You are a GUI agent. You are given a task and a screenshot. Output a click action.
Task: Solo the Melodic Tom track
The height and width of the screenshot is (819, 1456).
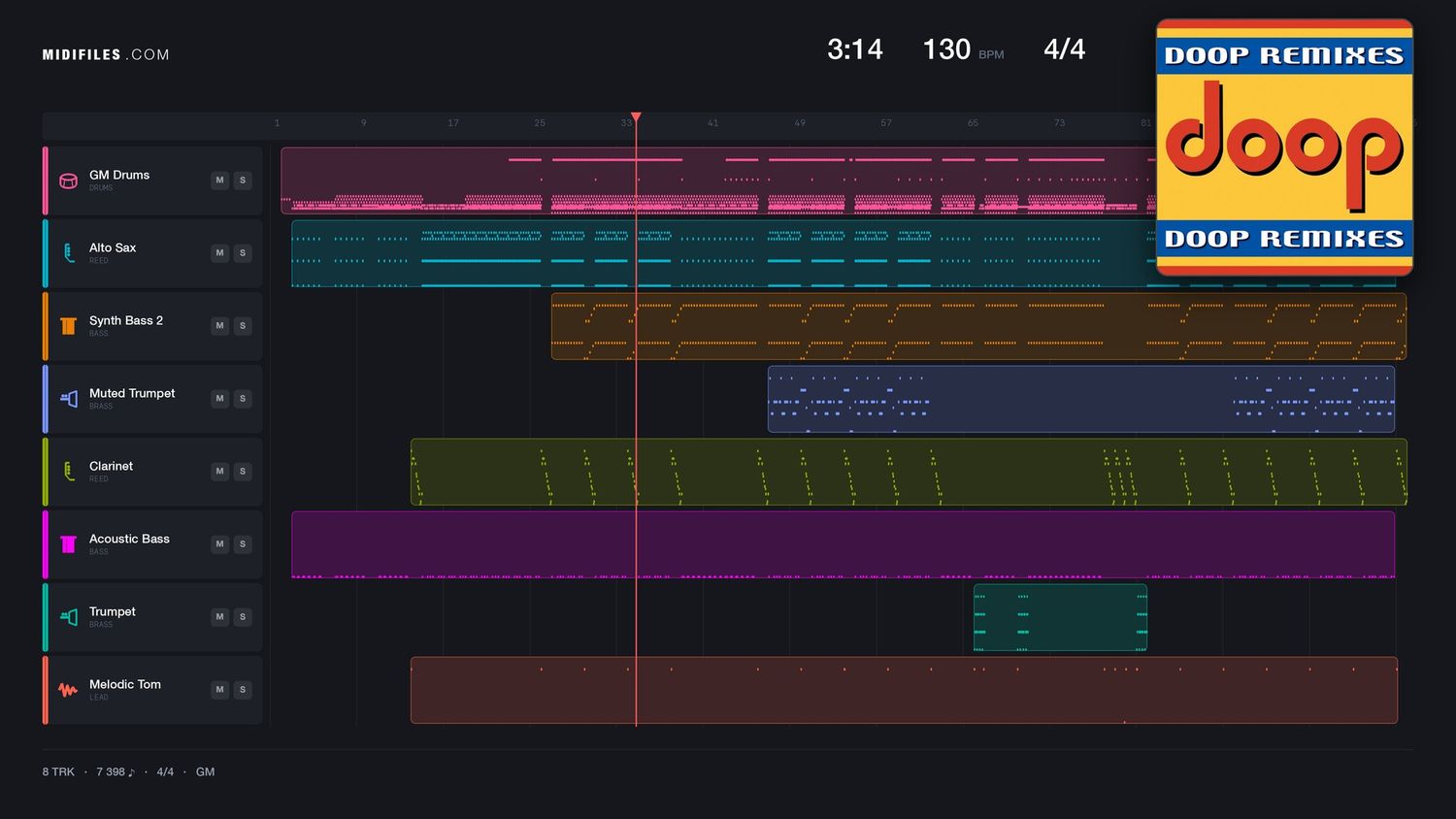[x=243, y=690]
